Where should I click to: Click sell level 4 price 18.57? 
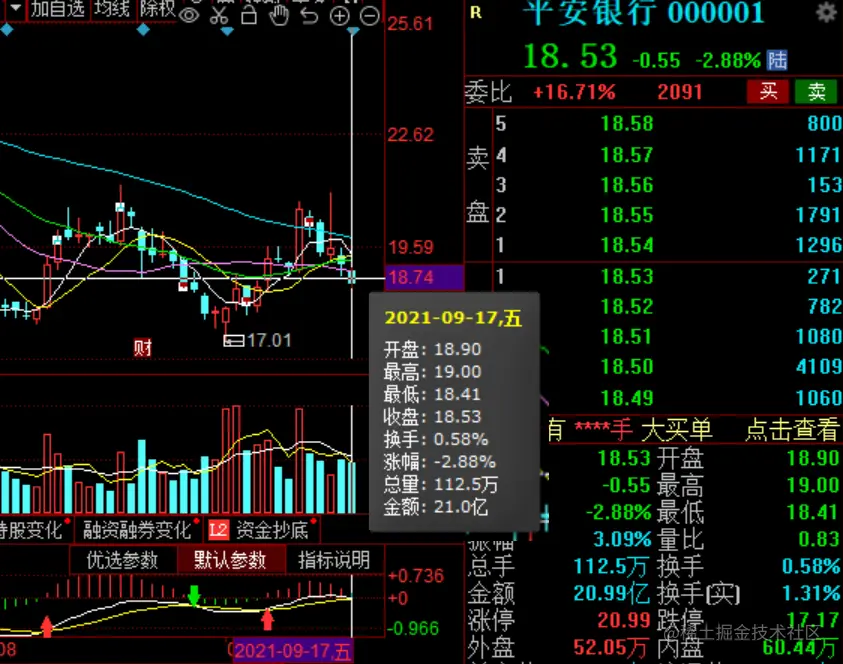point(626,155)
